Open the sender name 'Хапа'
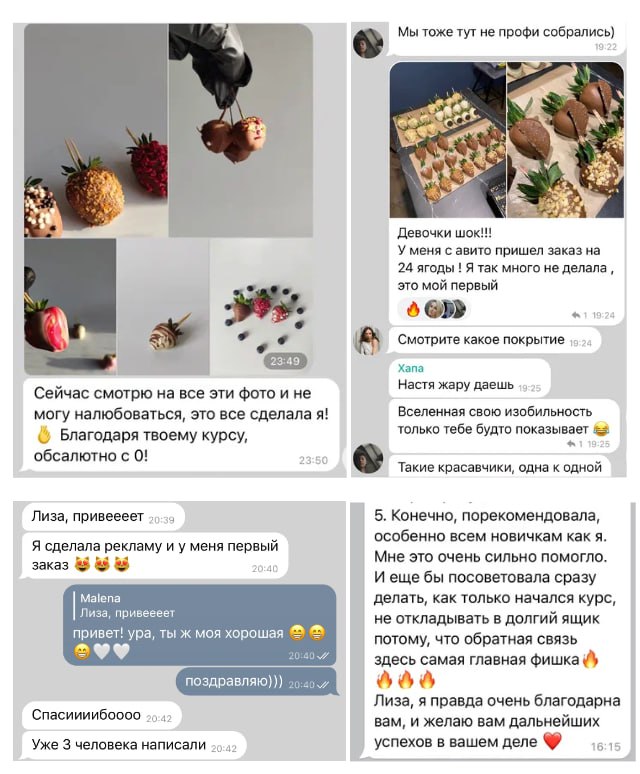The width and height of the screenshot is (640, 774). (x=411, y=368)
